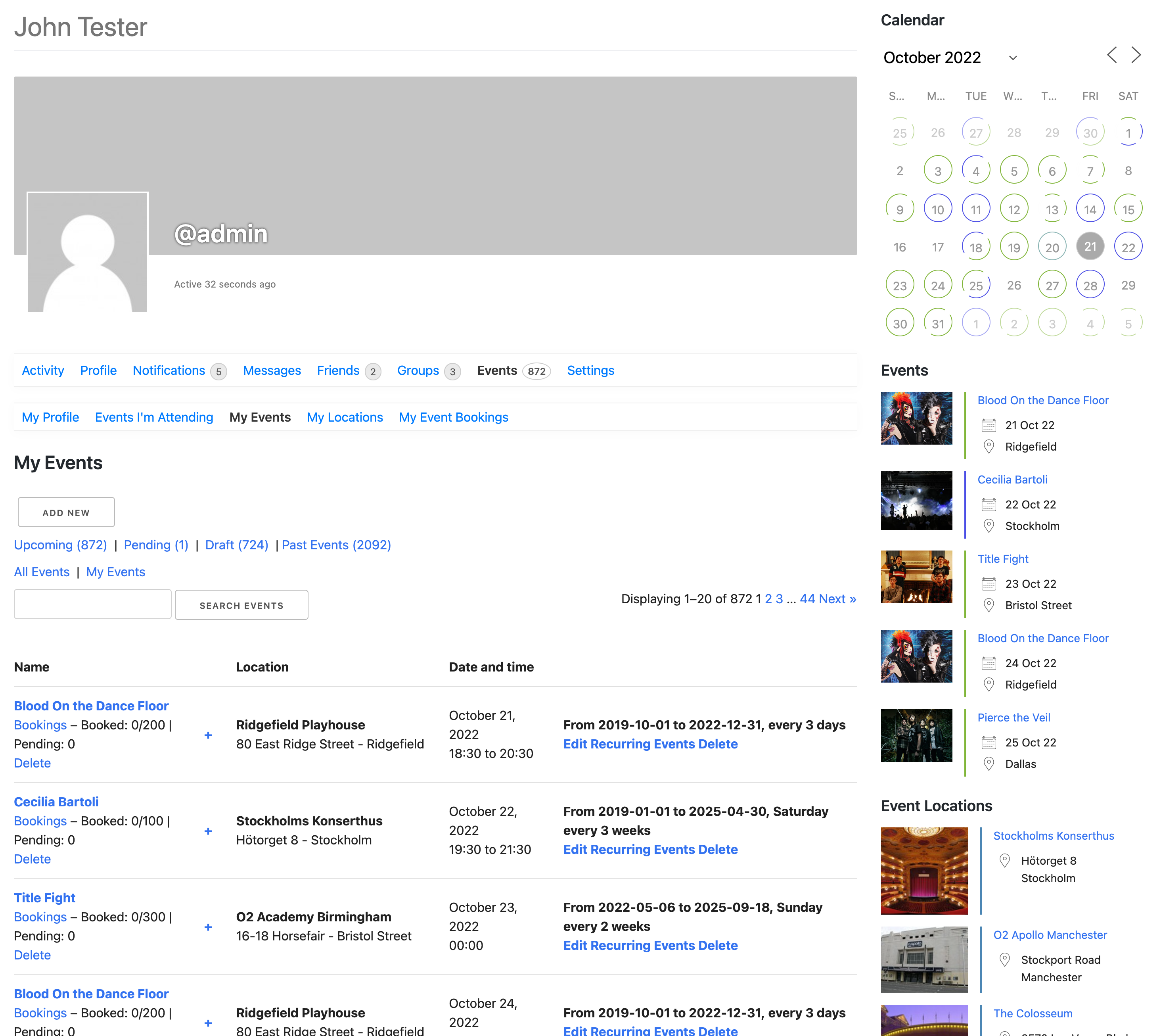1161x1036 pixels.
Task: Click location pin icon next to Hötorget 8
Action: tap(1004, 861)
